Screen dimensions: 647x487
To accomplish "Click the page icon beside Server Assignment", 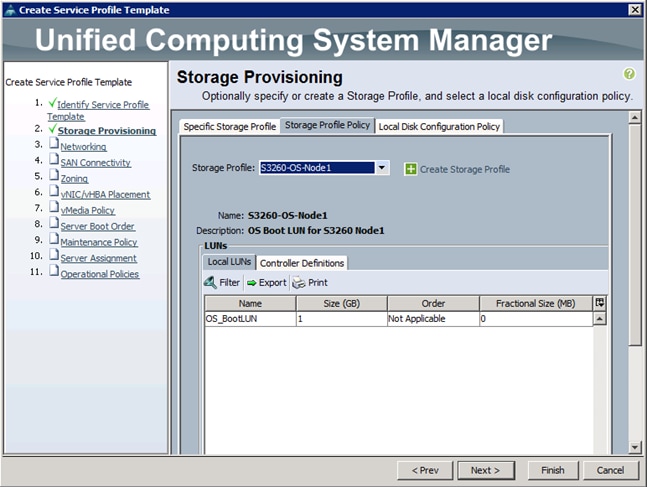I will pos(54,255).
